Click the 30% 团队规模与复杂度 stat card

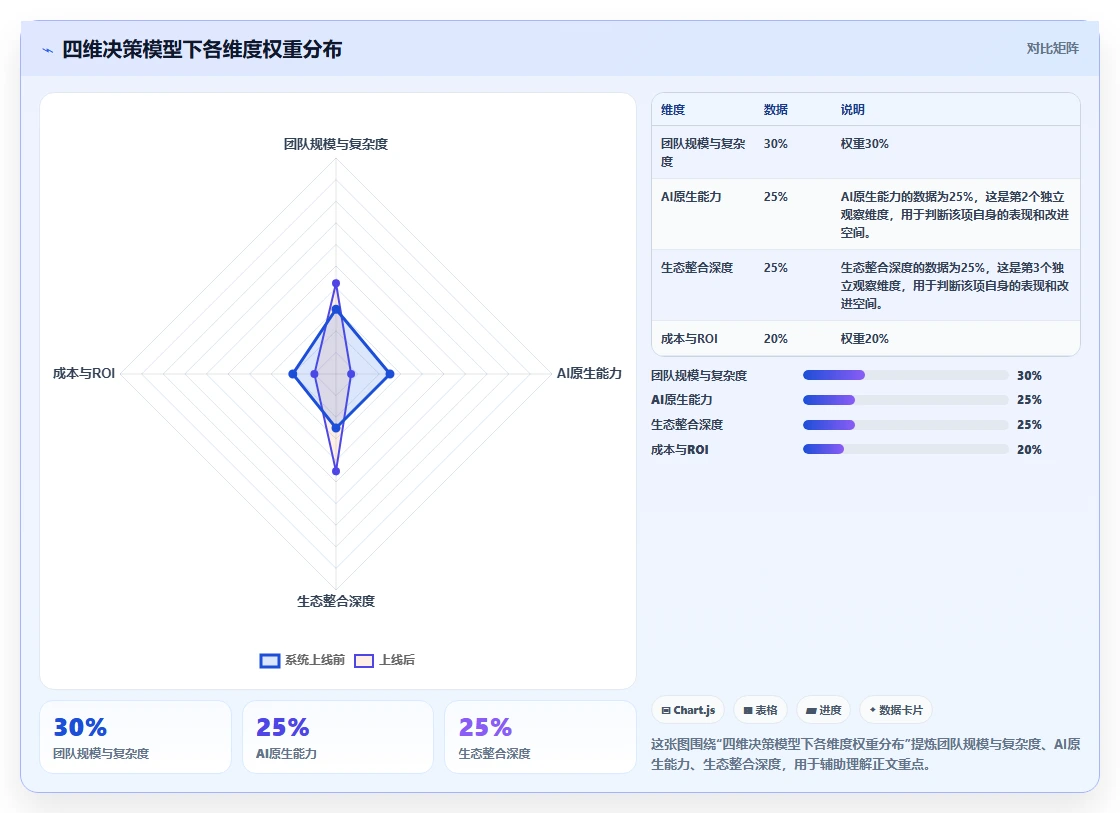(135, 737)
